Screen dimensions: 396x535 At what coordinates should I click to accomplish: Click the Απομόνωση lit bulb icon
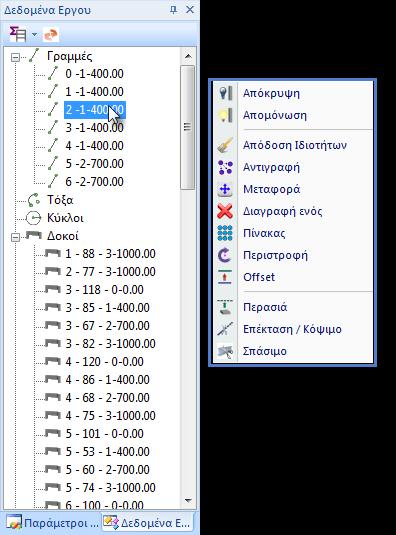pos(225,115)
